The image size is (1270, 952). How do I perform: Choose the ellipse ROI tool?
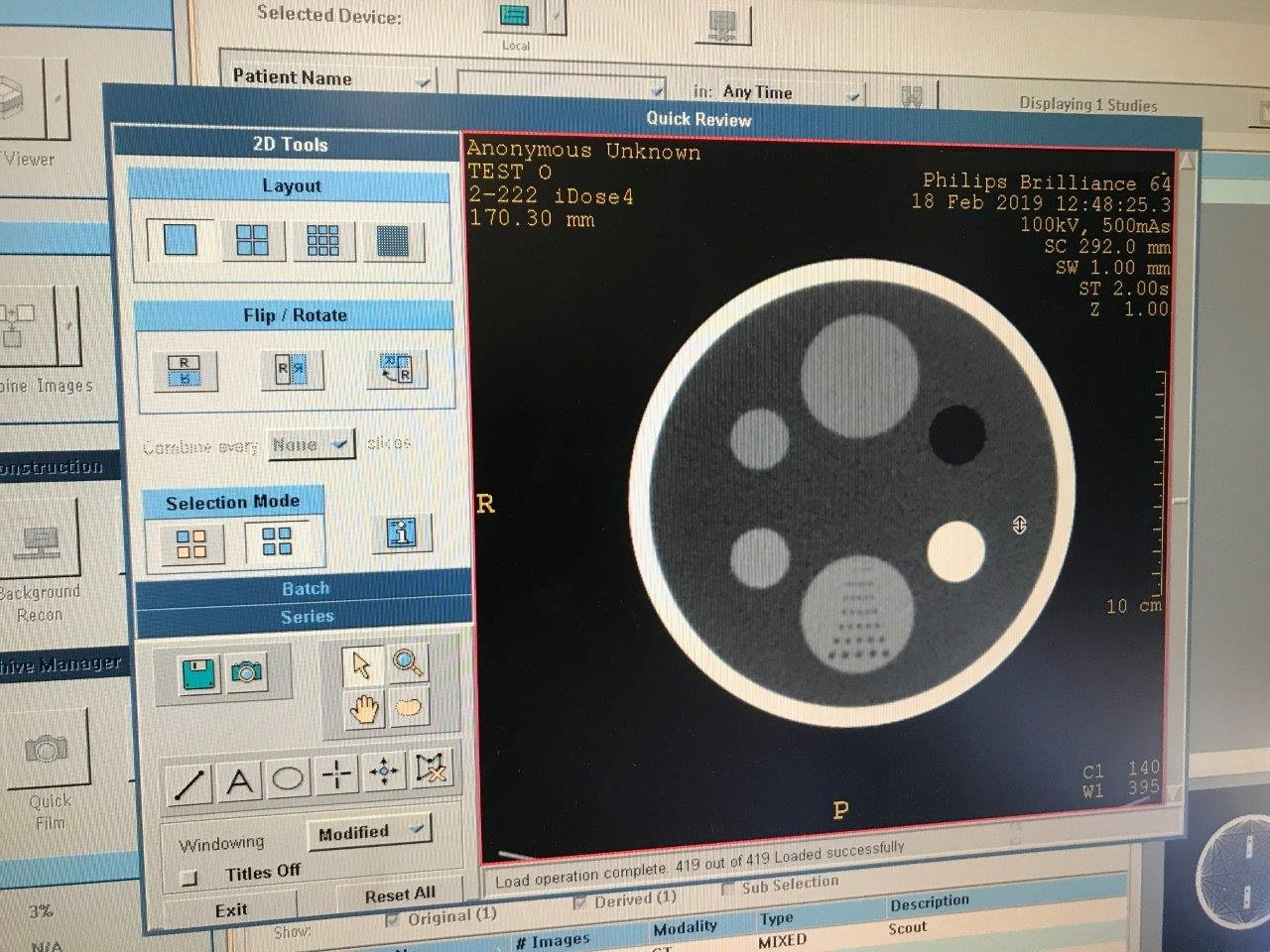click(288, 777)
